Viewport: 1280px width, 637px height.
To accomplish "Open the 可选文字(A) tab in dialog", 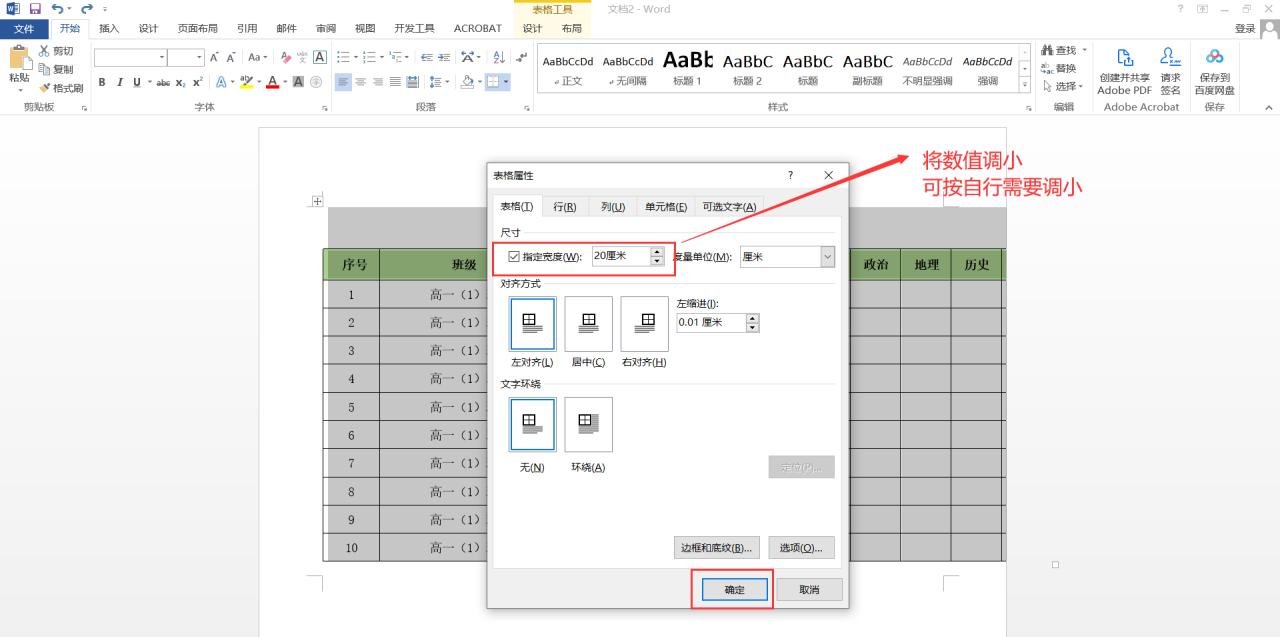I will pos(728,207).
